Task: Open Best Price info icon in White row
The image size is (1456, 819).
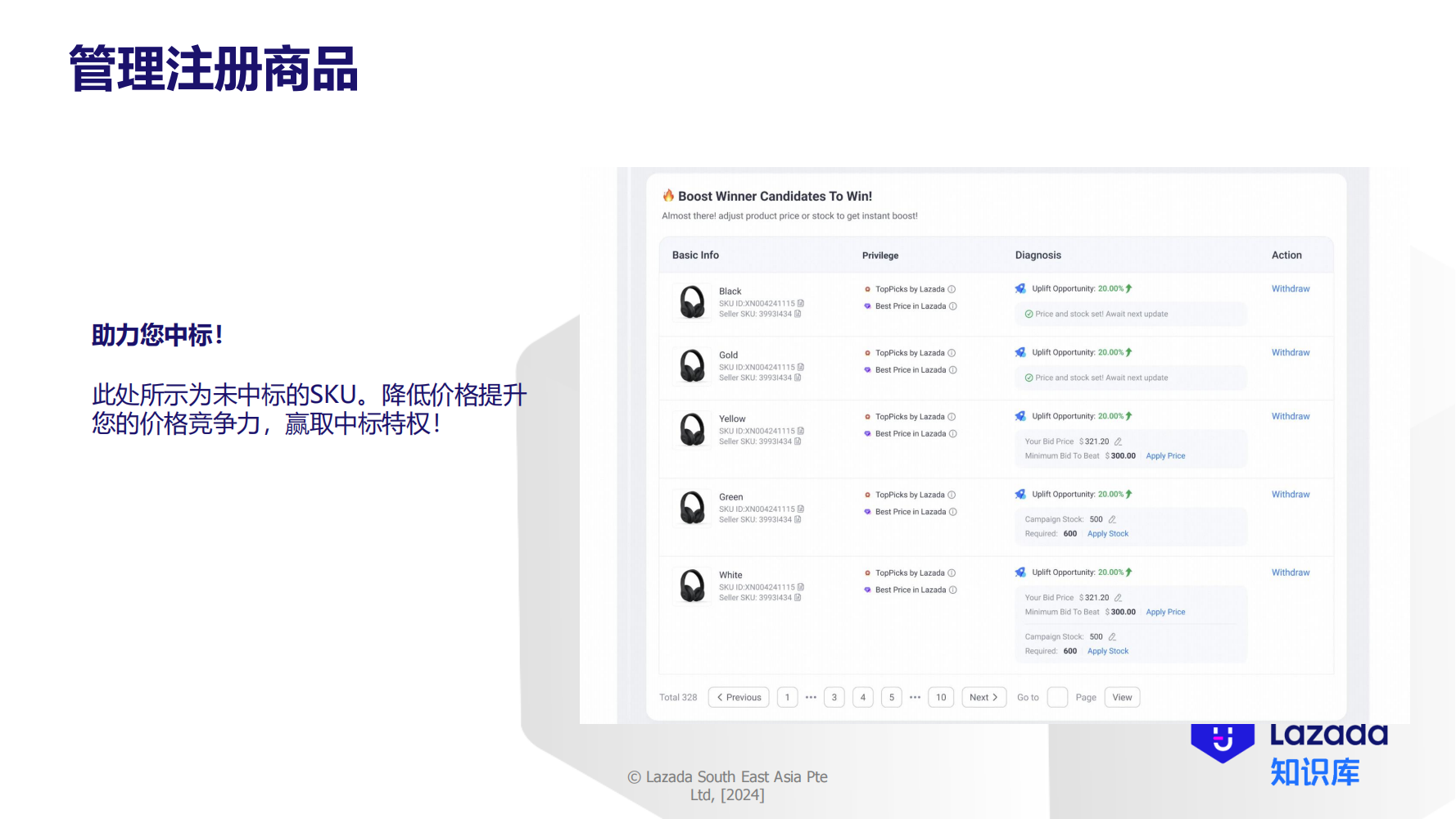Action: coord(953,590)
